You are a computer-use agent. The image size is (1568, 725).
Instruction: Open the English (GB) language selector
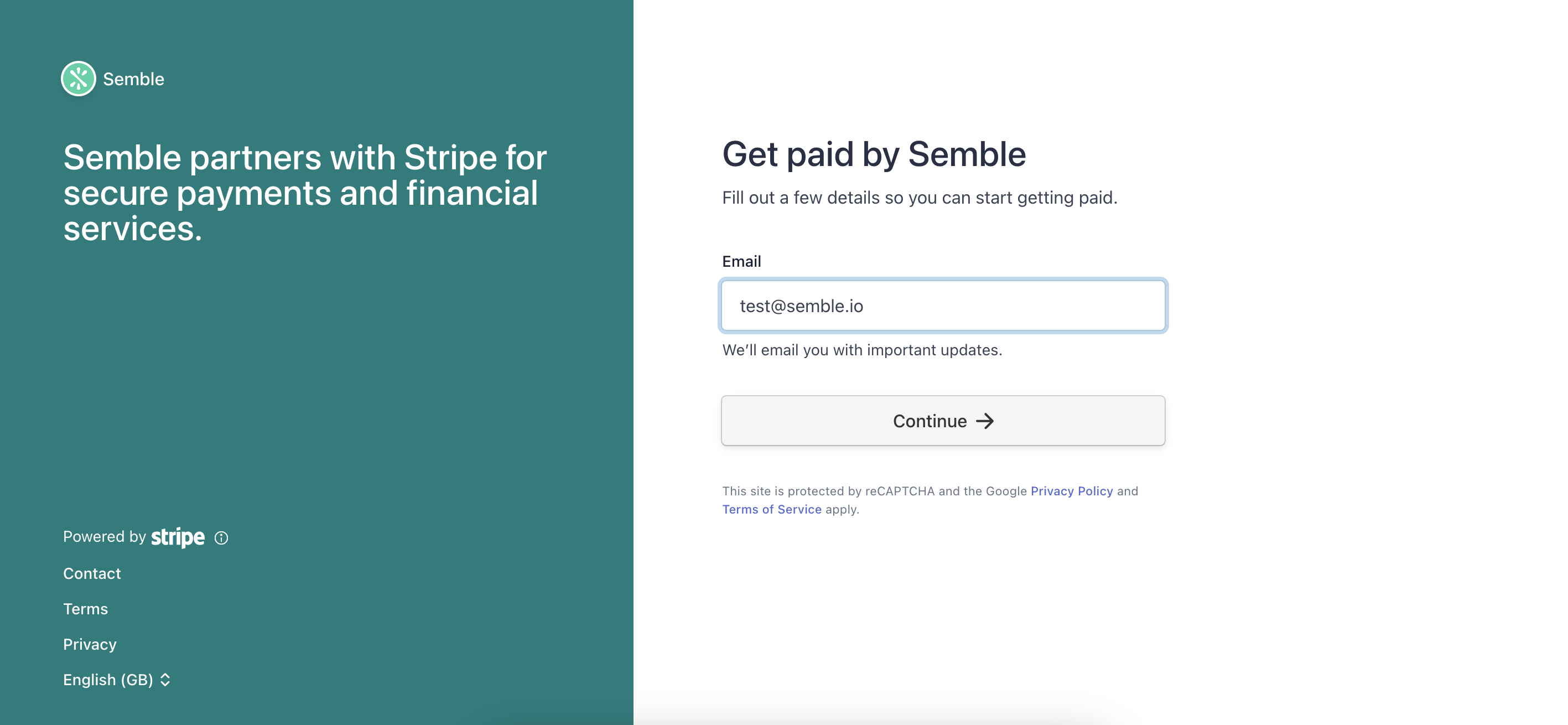point(117,680)
